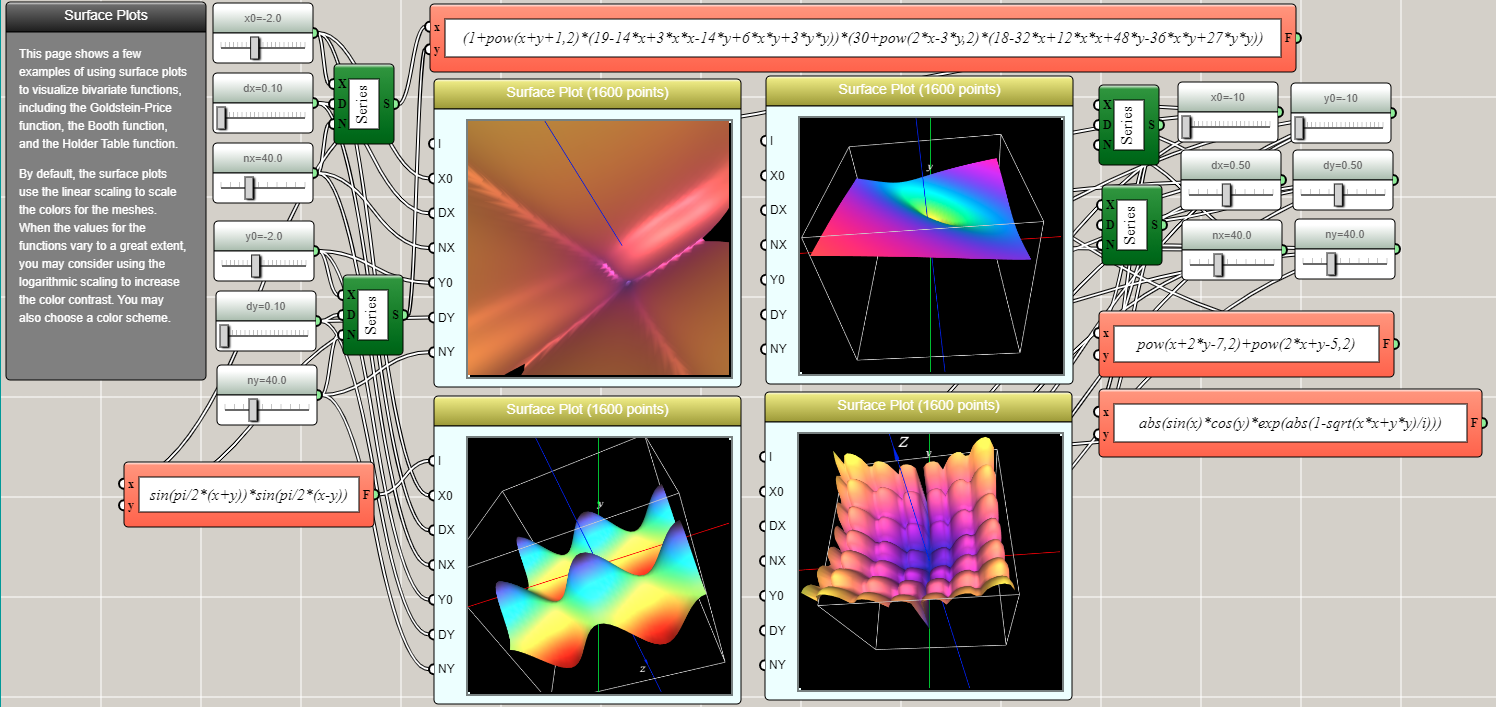Image resolution: width=1496 pixels, height=707 pixels.
Task: Select the dx=0.50 slider handle
Action: pyautogui.click(x=1226, y=194)
